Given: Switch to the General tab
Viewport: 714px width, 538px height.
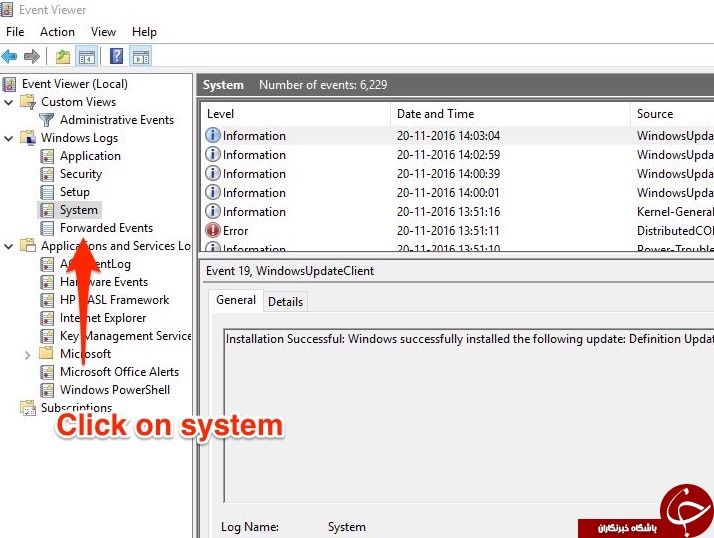Looking at the screenshot, I should (236, 300).
